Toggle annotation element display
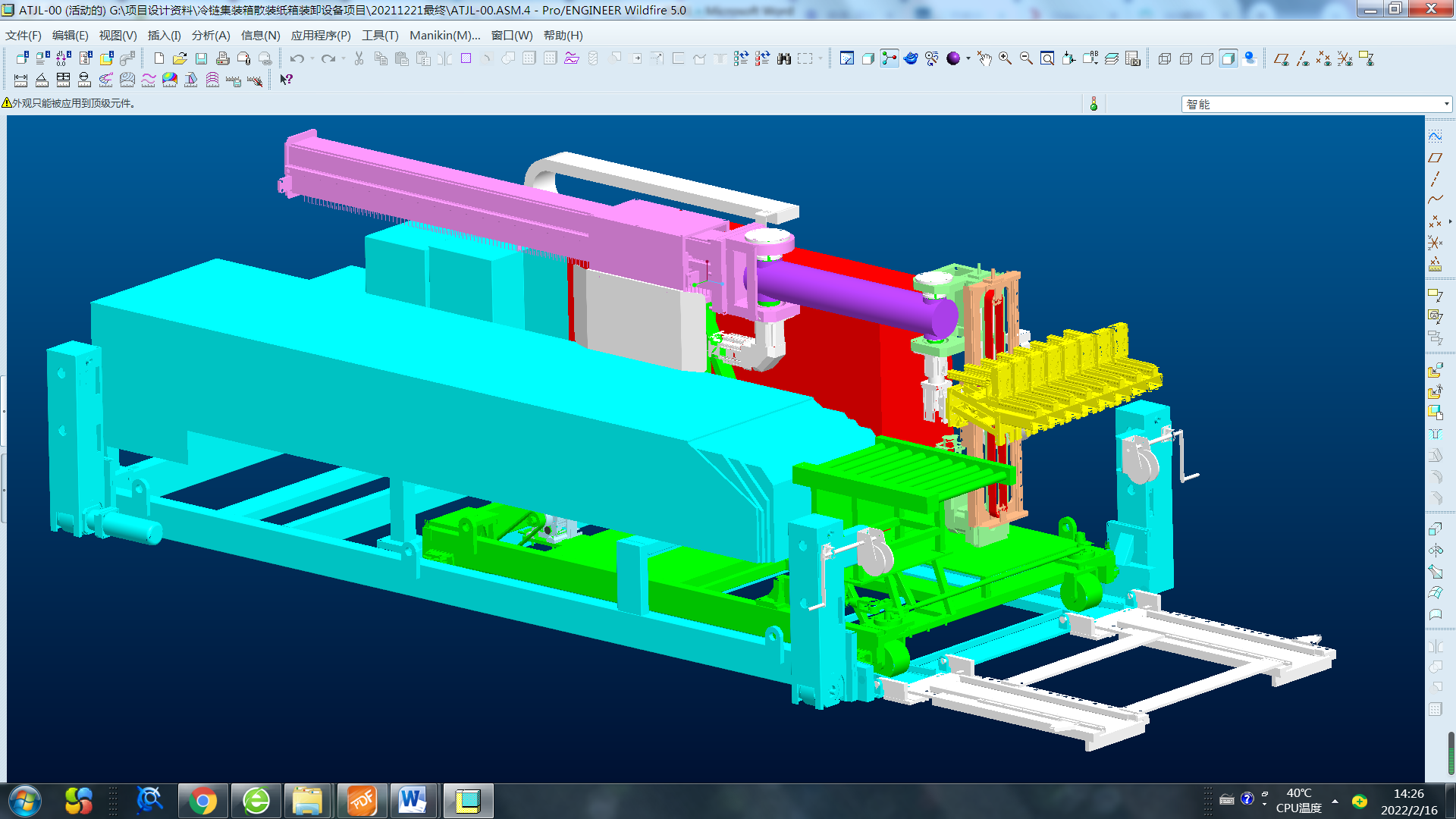Screen dimensions: 1456x819 (1367, 58)
